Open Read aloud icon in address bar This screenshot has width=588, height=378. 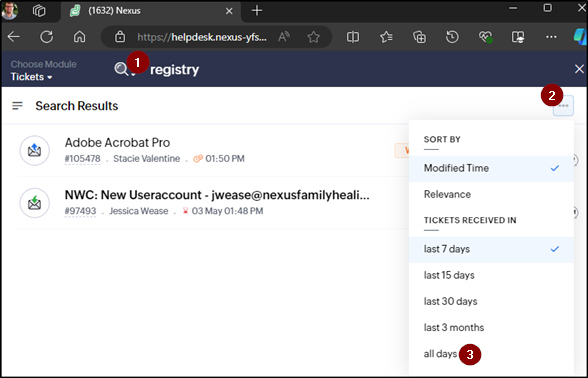[x=284, y=37]
